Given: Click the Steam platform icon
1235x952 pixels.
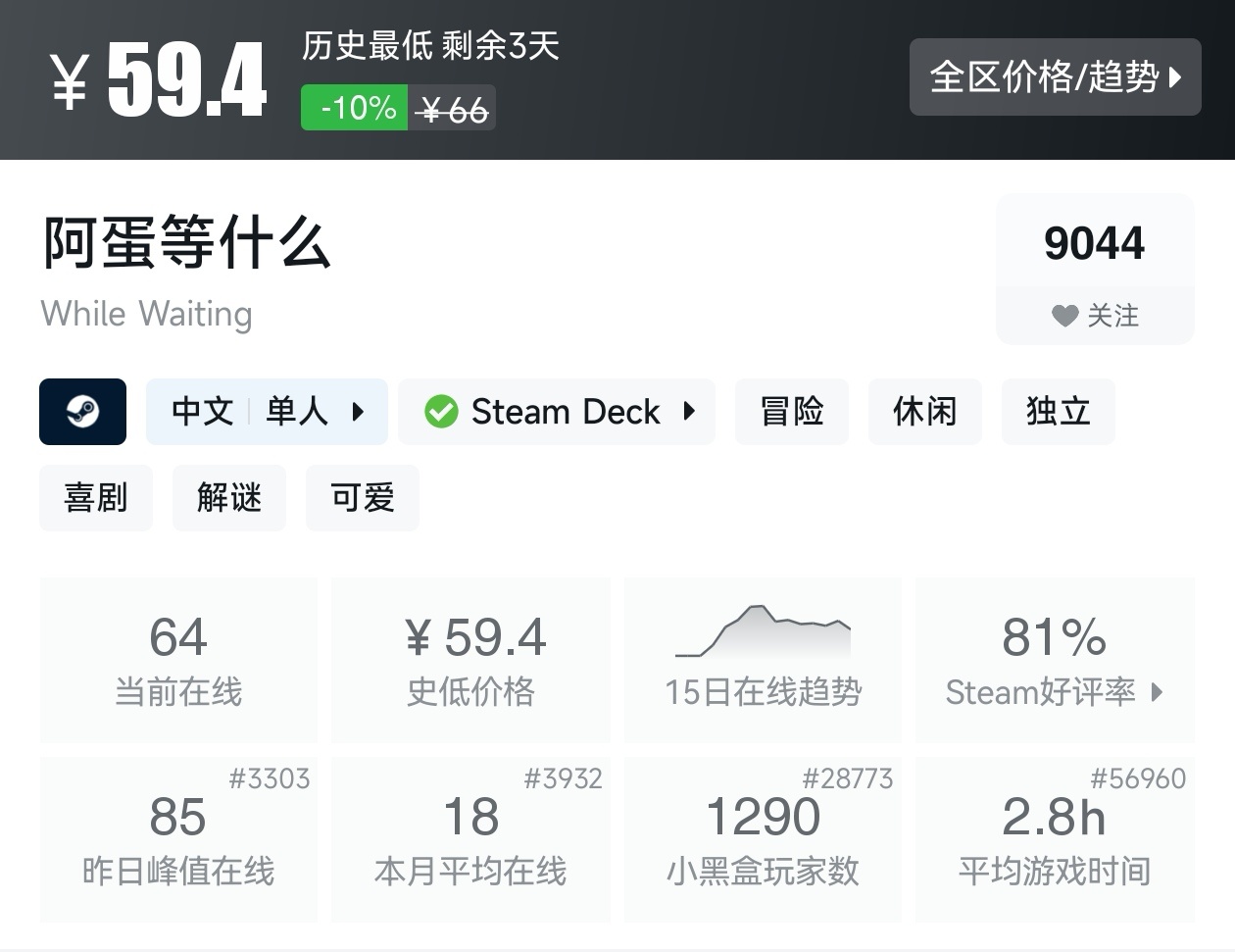Looking at the screenshot, I should coord(82,412).
